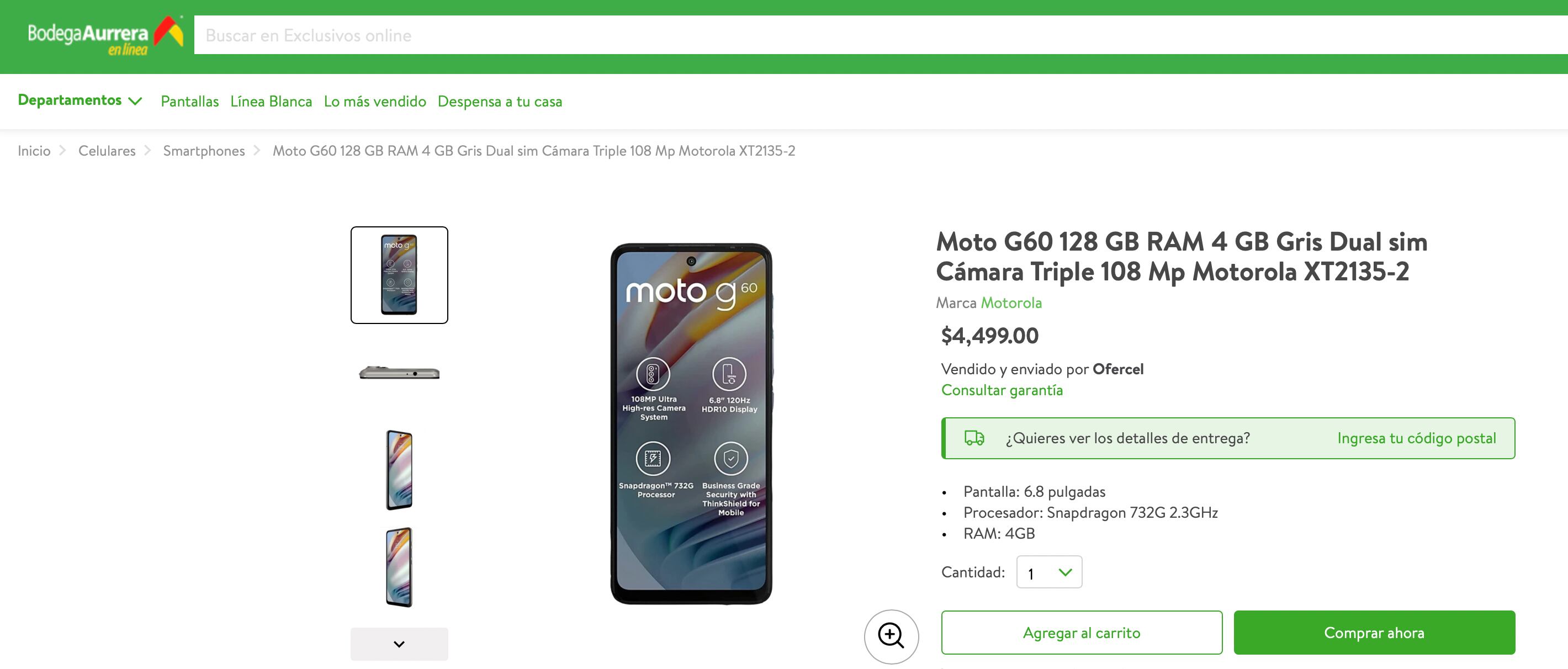Viewport: 1568px width, 669px height.
Task: Expand the Departamentos menu
Action: (x=80, y=100)
